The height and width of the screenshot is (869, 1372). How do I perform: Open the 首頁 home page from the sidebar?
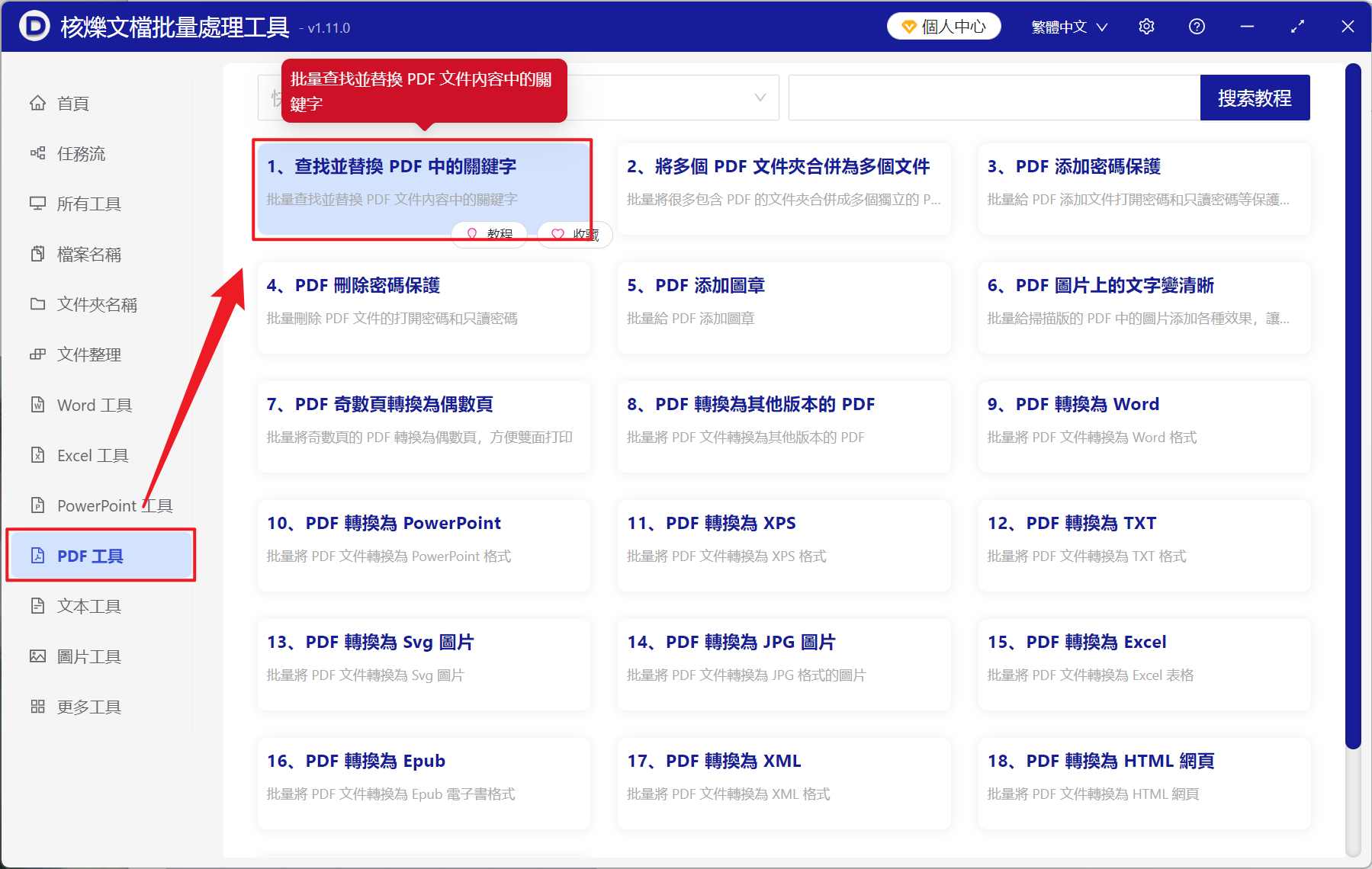(72, 103)
